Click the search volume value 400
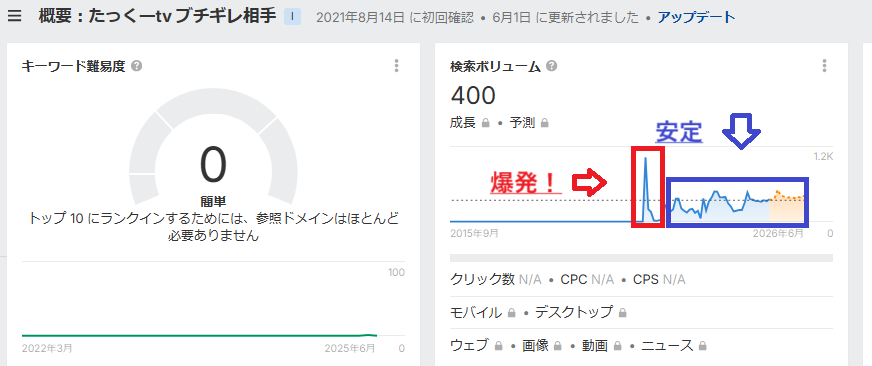872x366 pixels. [x=473, y=96]
